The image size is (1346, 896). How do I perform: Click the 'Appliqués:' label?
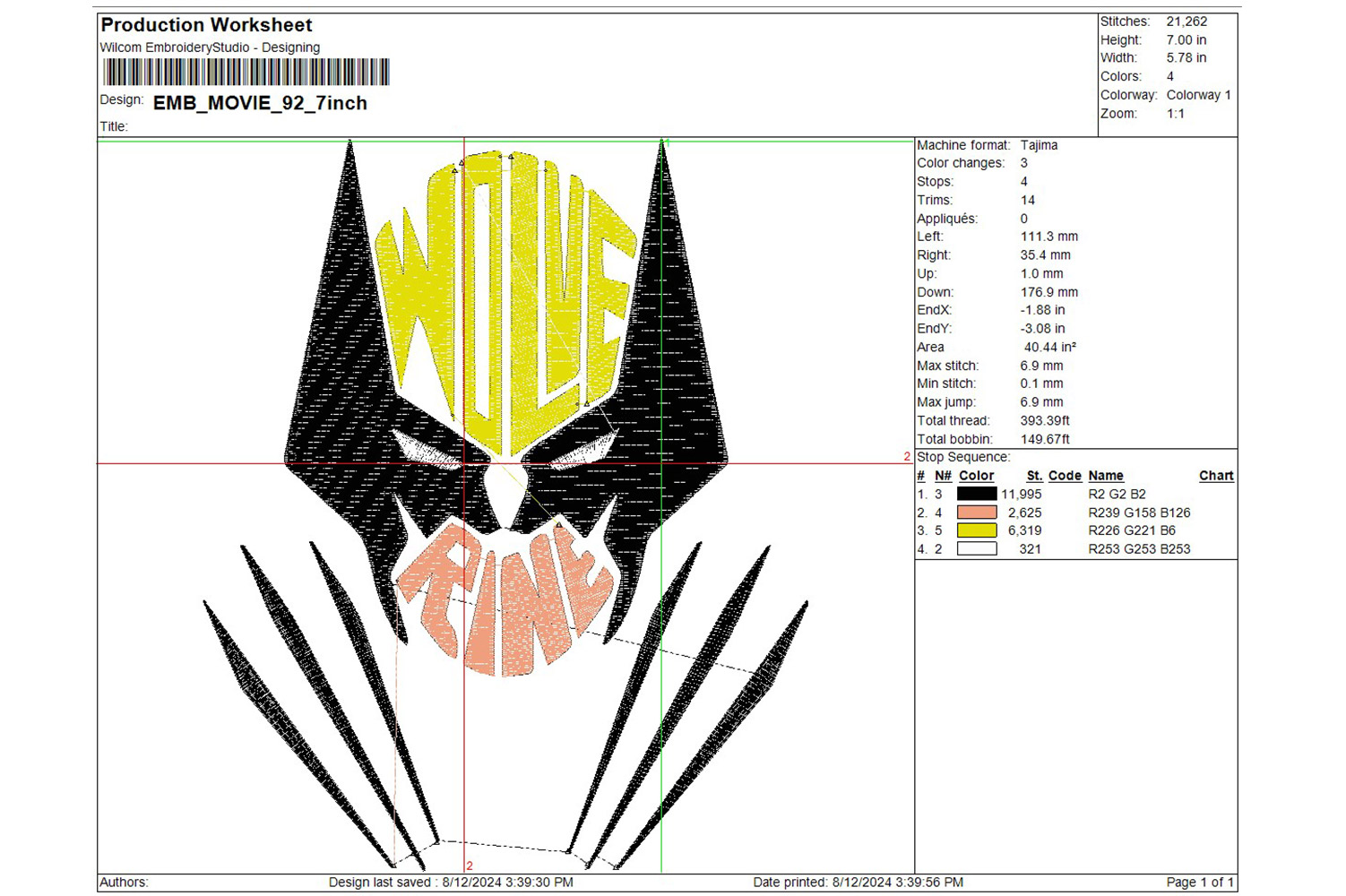[x=947, y=219]
